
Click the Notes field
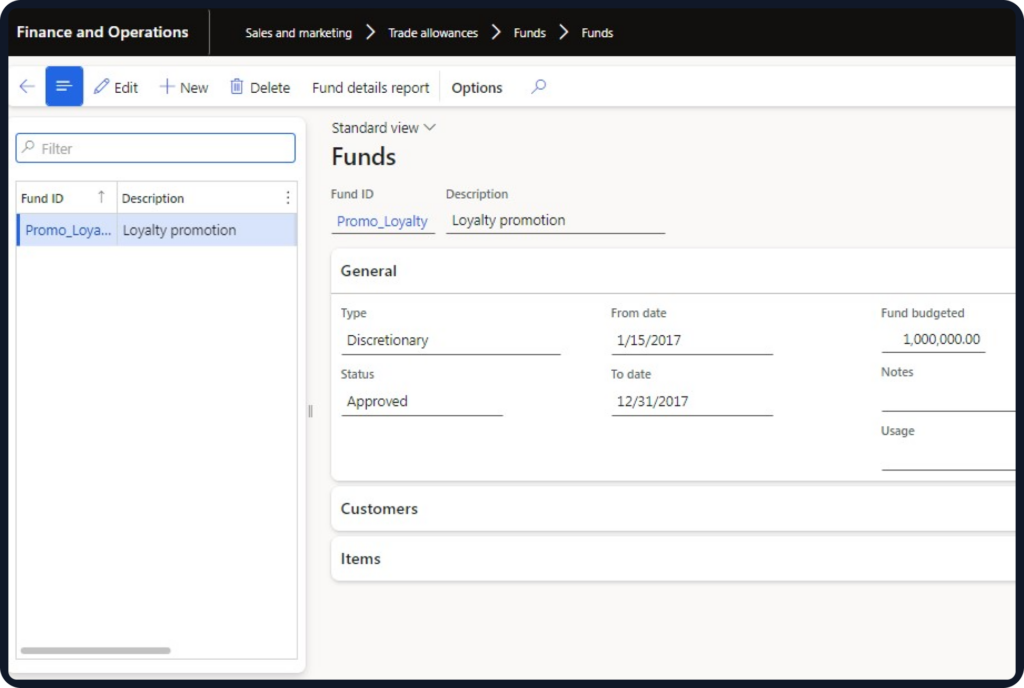click(x=948, y=398)
